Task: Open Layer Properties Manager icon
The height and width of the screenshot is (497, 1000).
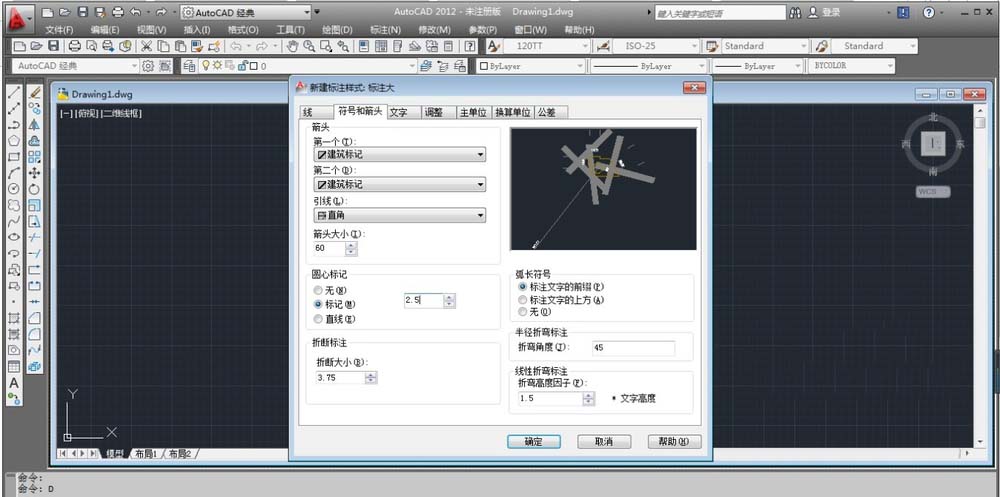Action: pyautogui.click(x=188, y=66)
